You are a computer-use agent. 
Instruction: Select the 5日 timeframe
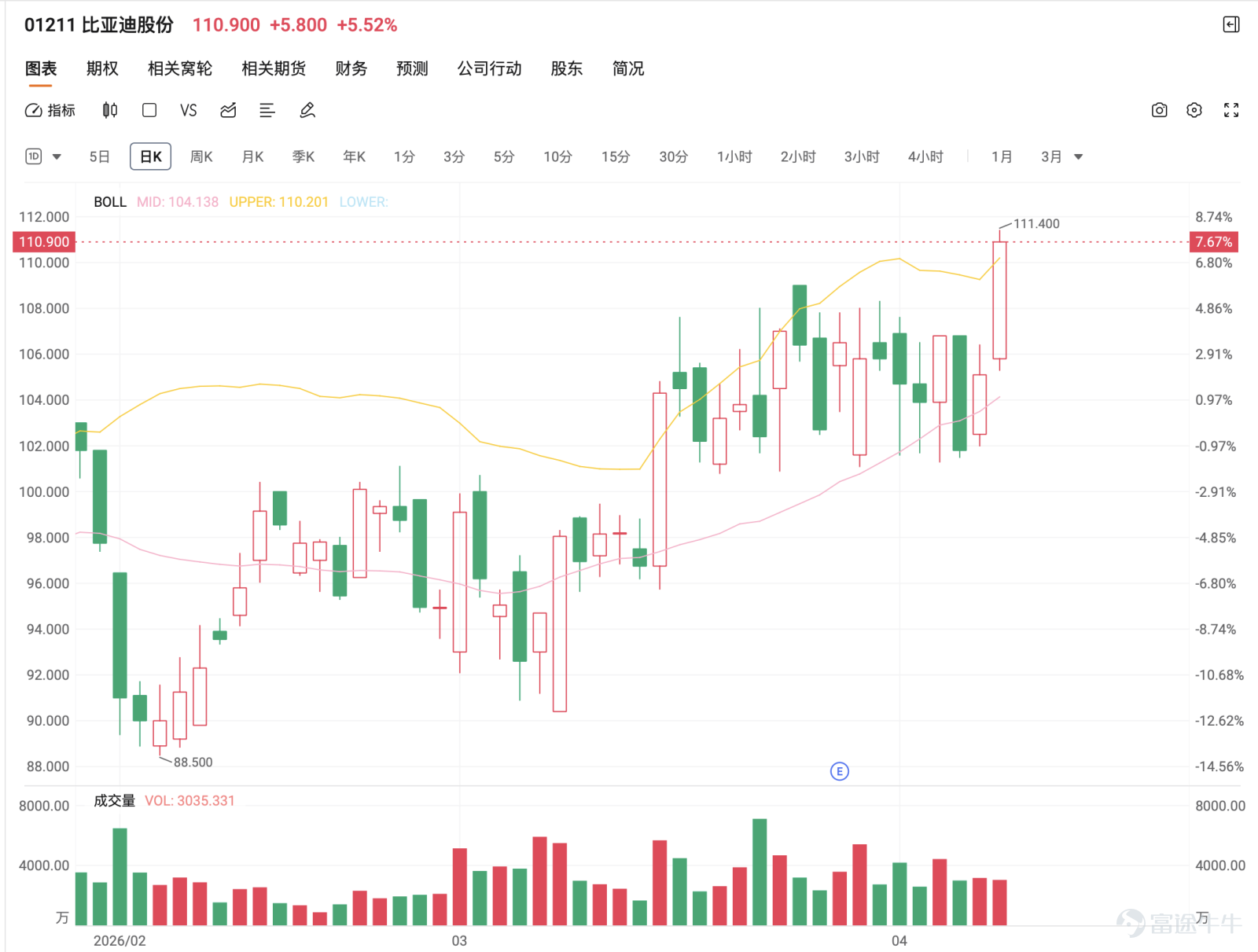coord(100,156)
